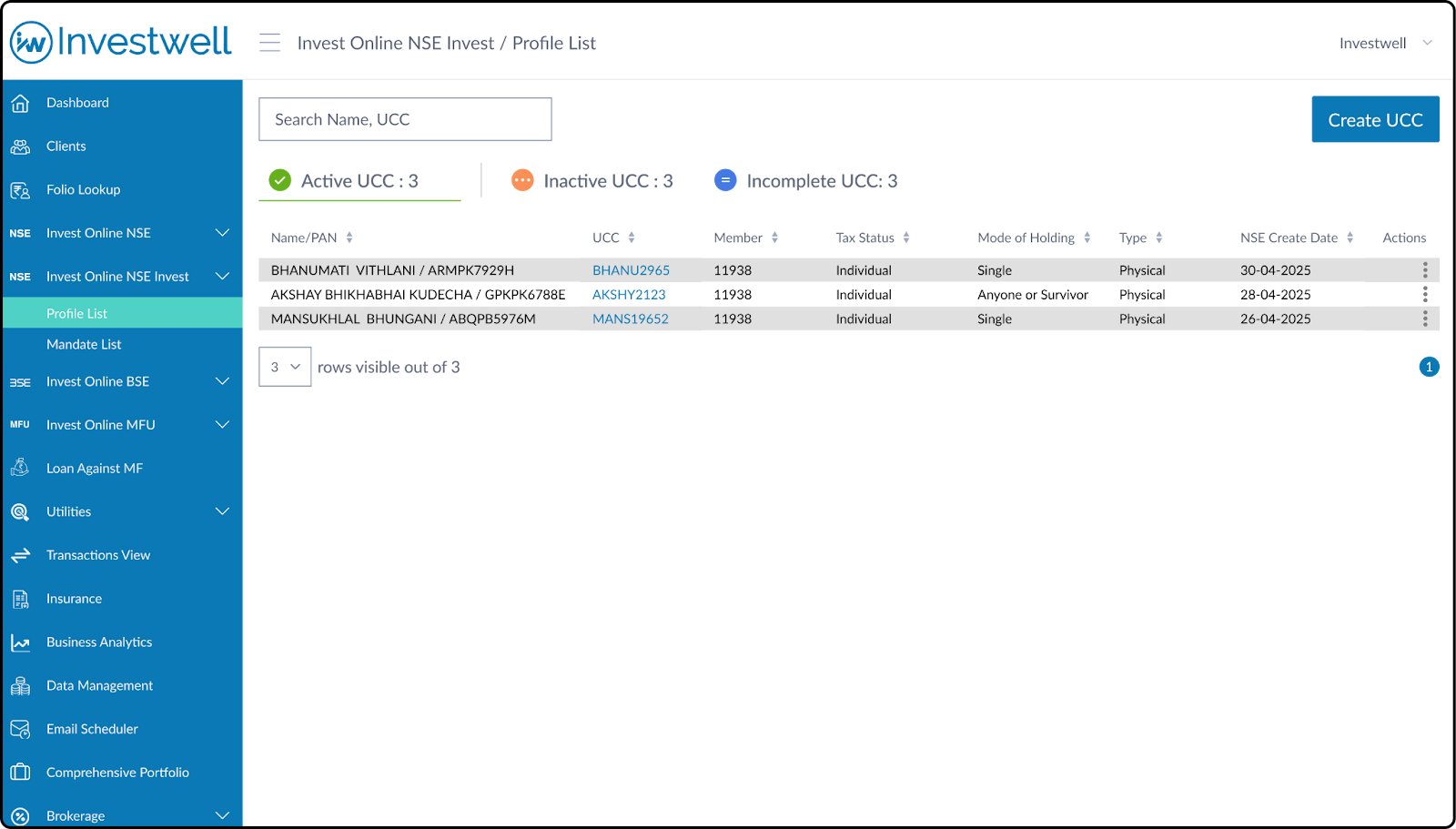Sort by Type column arrows
This screenshot has height=829, width=1456.
click(x=1158, y=238)
